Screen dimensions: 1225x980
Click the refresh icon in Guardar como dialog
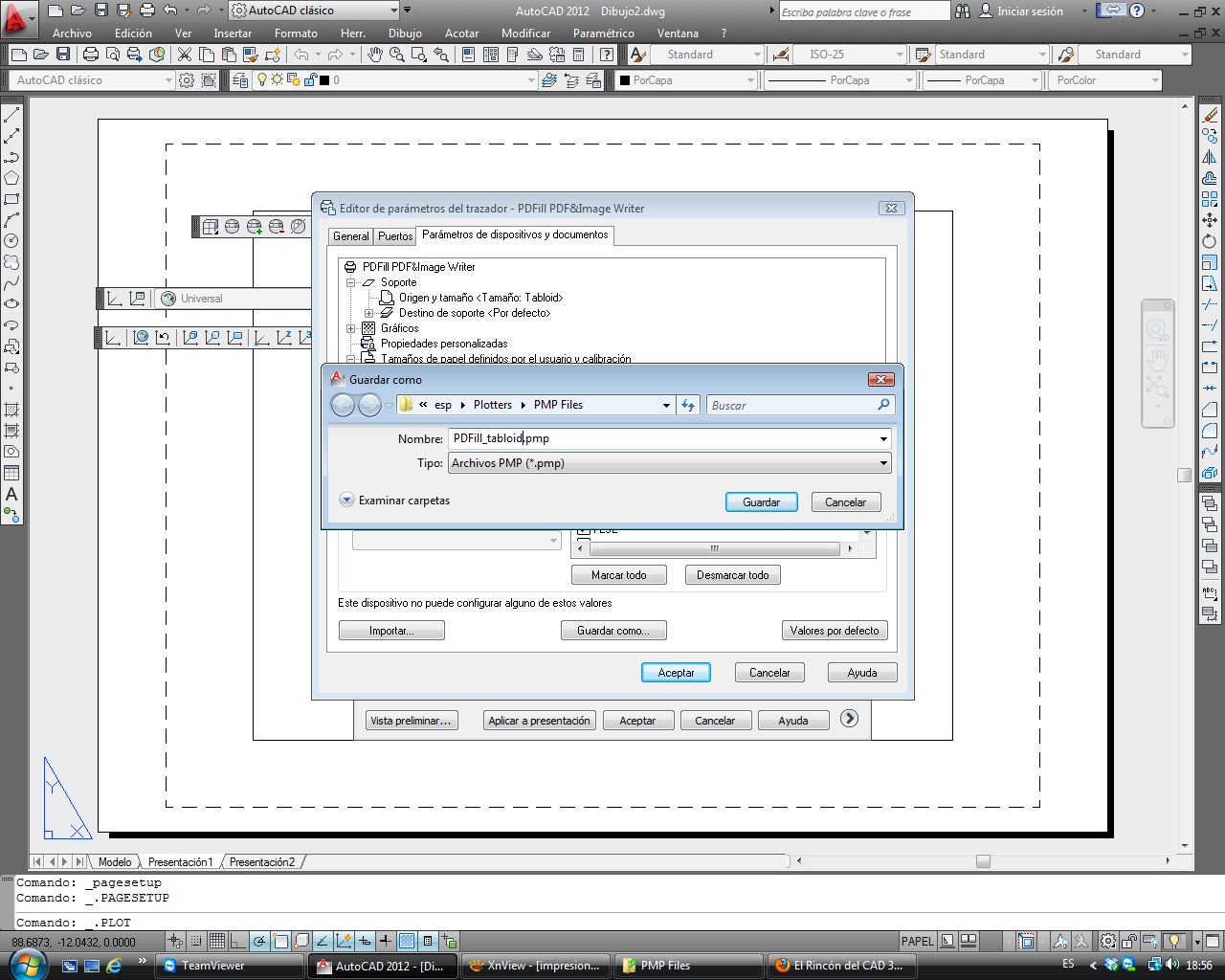[x=687, y=405]
